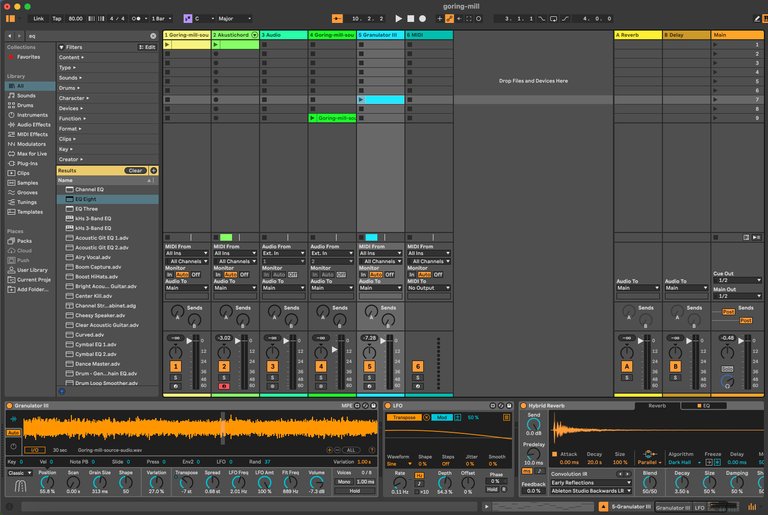Select Instruments in the Library
The width and height of the screenshot is (768, 515).
click(x=32, y=115)
